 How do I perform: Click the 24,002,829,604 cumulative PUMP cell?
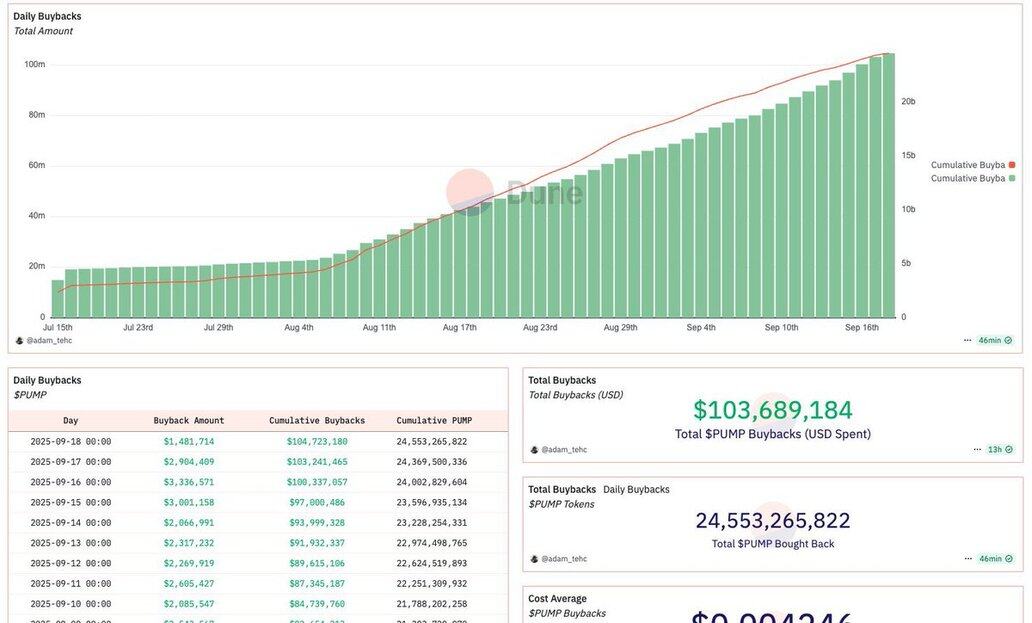click(x=432, y=482)
